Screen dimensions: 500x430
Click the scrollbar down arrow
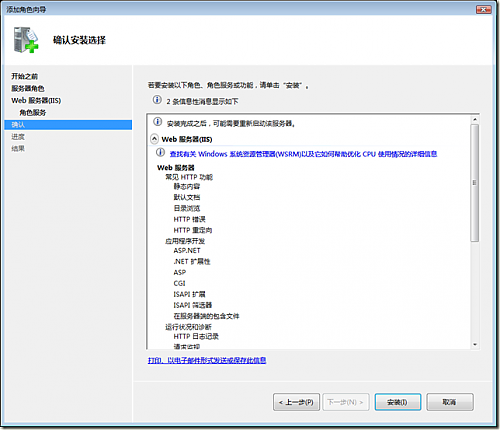pyautogui.click(x=475, y=345)
